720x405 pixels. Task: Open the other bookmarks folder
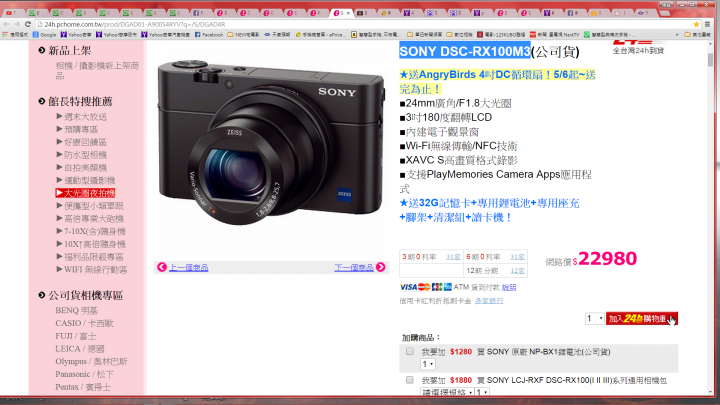click(x=697, y=34)
